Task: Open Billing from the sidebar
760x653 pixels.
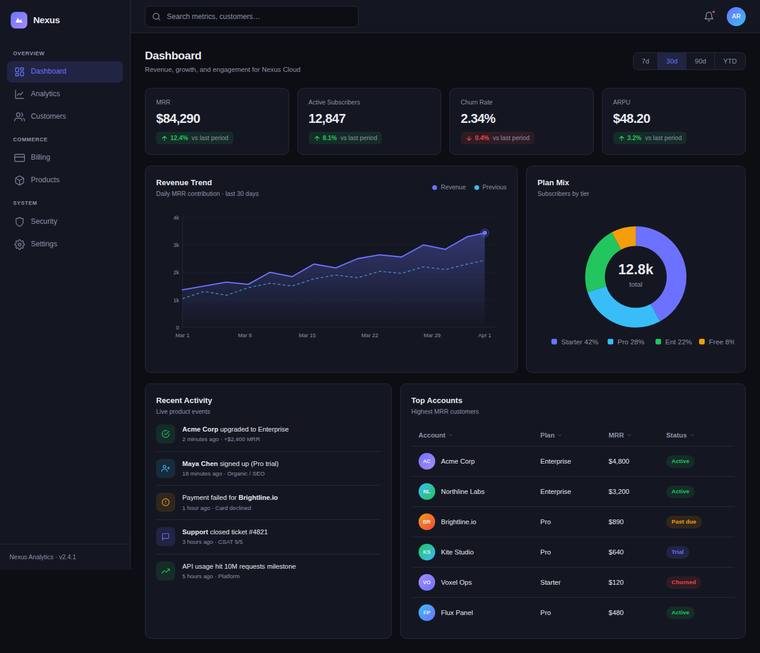Action: (x=65, y=158)
